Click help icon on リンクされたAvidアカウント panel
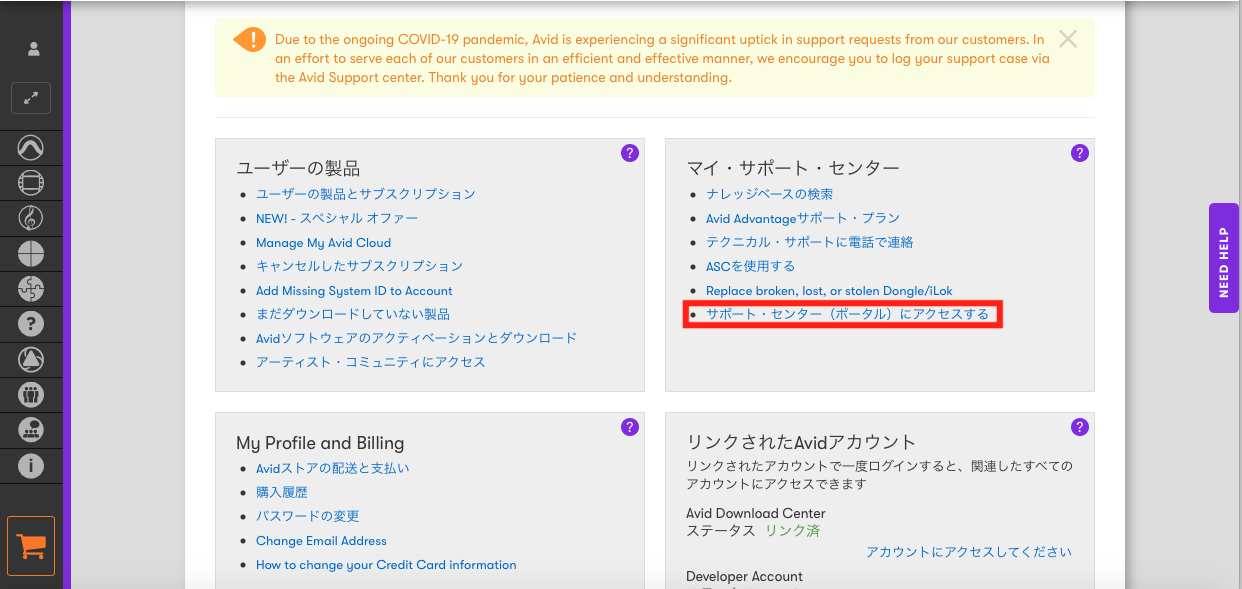The height and width of the screenshot is (589, 1242). 1080,427
